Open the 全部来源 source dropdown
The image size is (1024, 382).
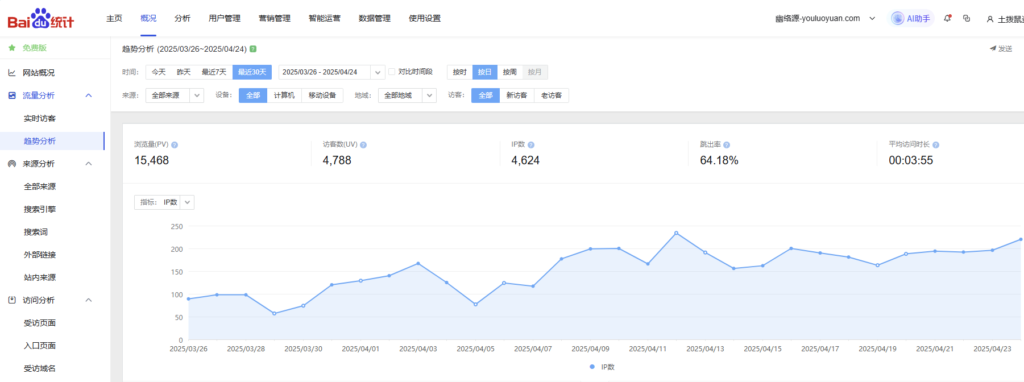174,95
